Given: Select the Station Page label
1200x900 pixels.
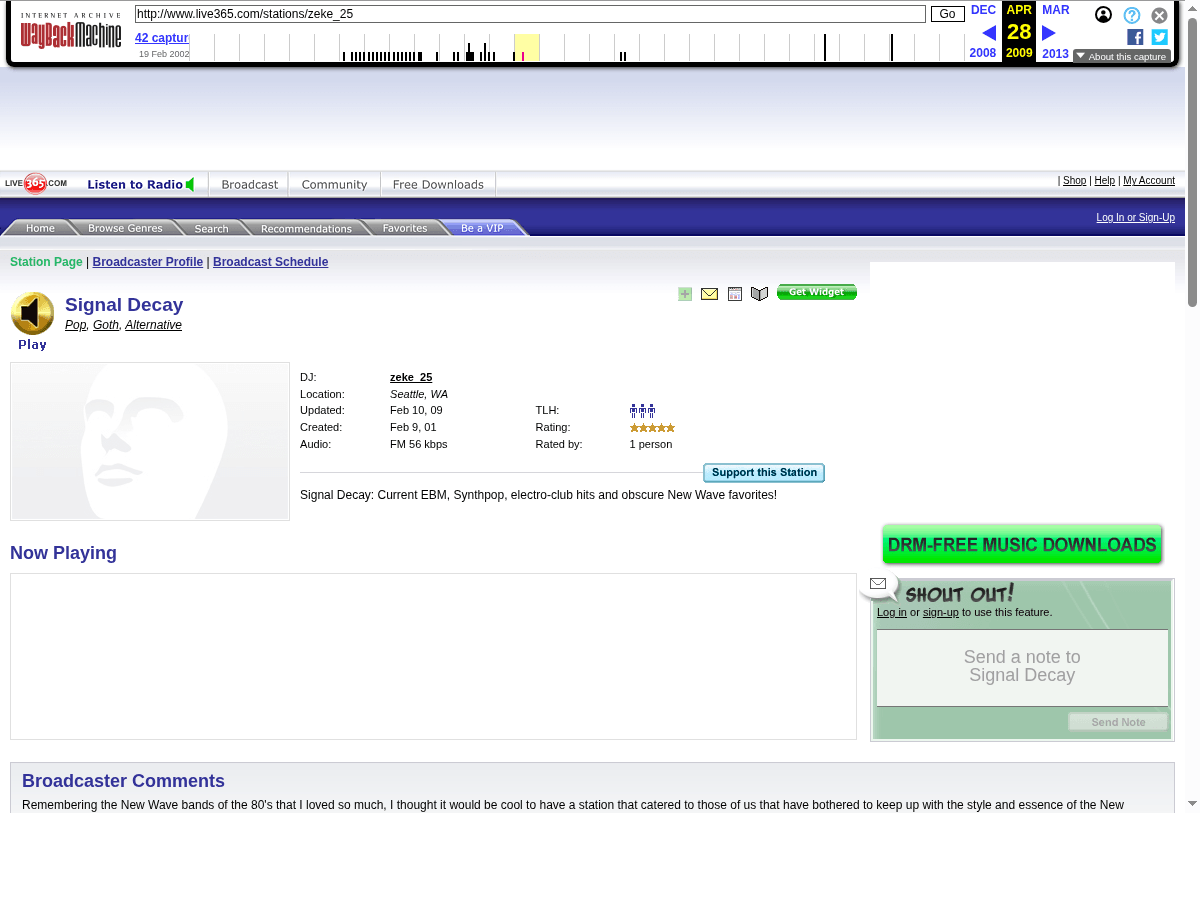Looking at the screenshot, I should point(46,262).
